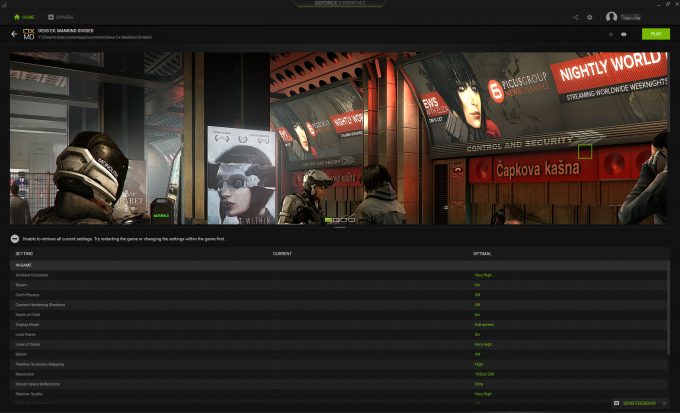
Task: Click the user avatar picture
Action: tap(611, 17)
